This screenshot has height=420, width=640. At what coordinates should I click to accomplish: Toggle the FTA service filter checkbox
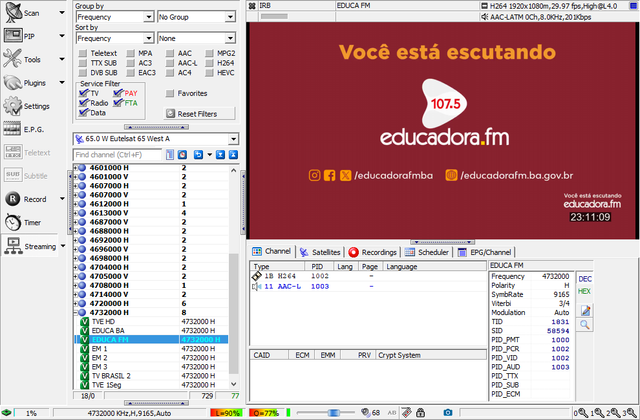pos(118,103)
